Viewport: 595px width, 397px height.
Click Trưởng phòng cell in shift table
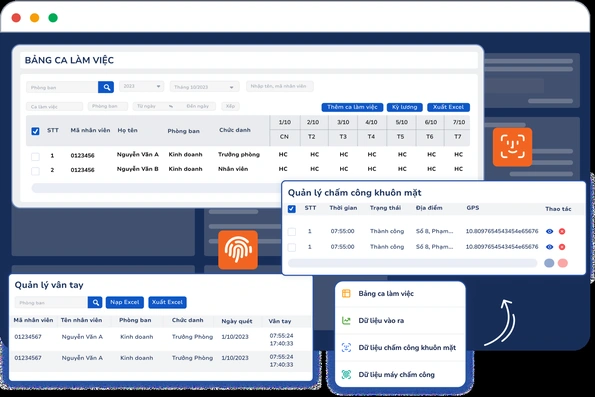point(239,154)
